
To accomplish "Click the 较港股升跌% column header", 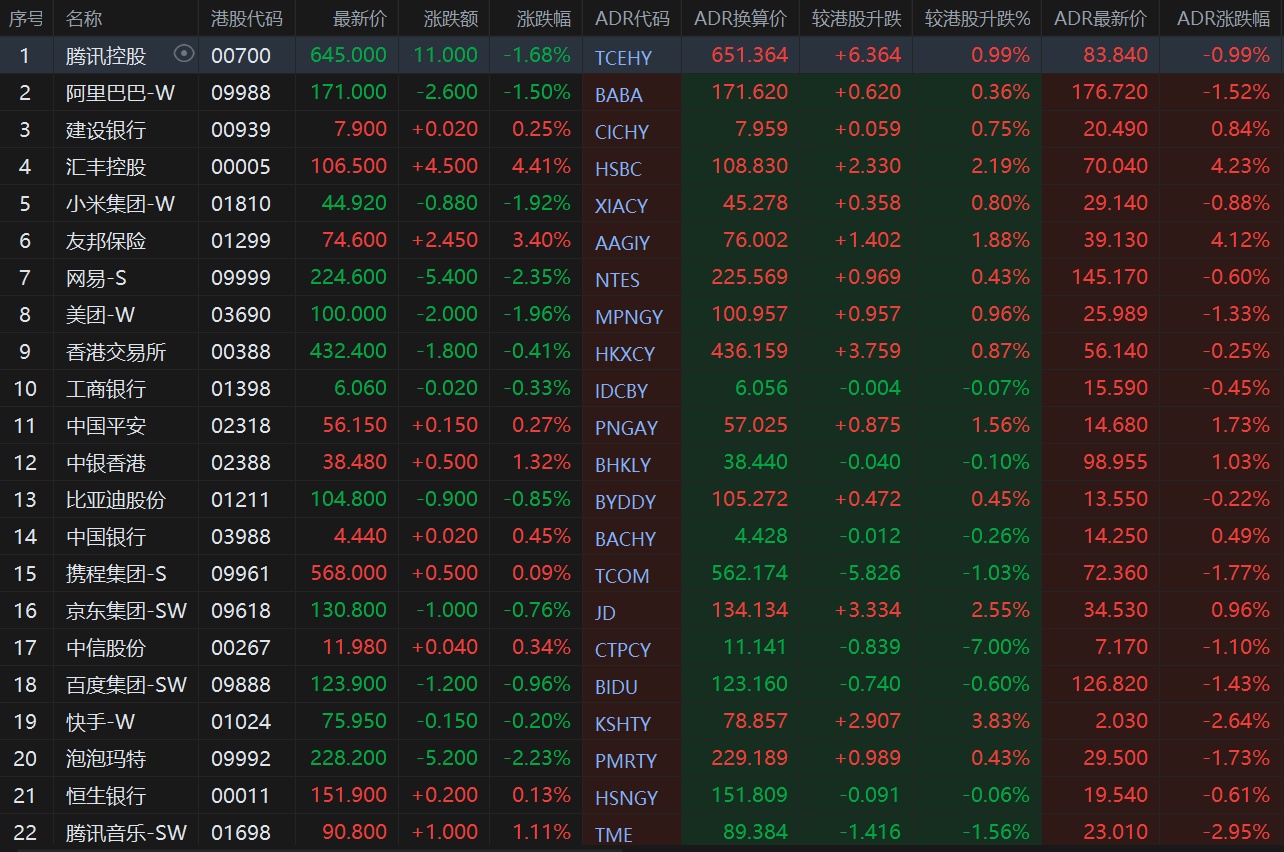I will pos(977,18).
